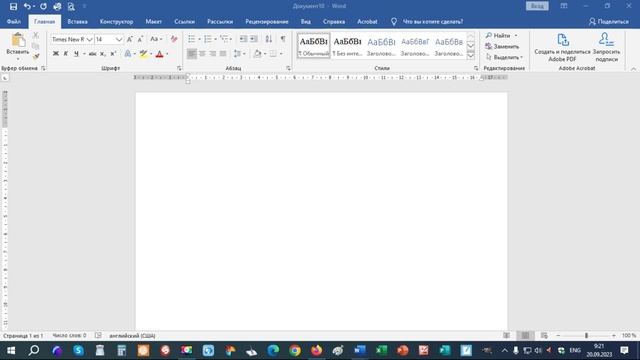Sort text with the A-Z sort icon
This screenshot has height=360, width=640.
[x=269, y=39]
